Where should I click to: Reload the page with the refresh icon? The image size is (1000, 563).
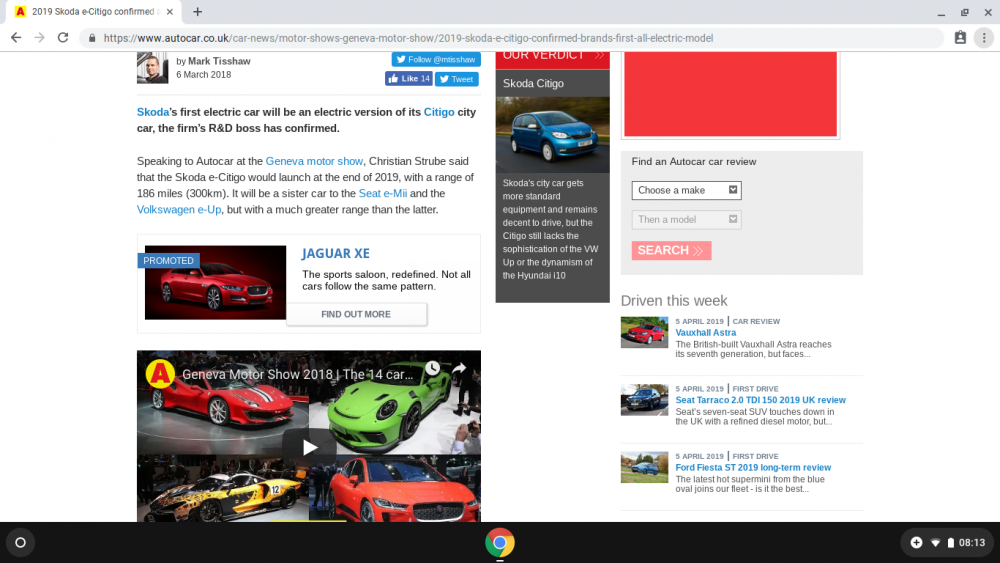(62, 38)
